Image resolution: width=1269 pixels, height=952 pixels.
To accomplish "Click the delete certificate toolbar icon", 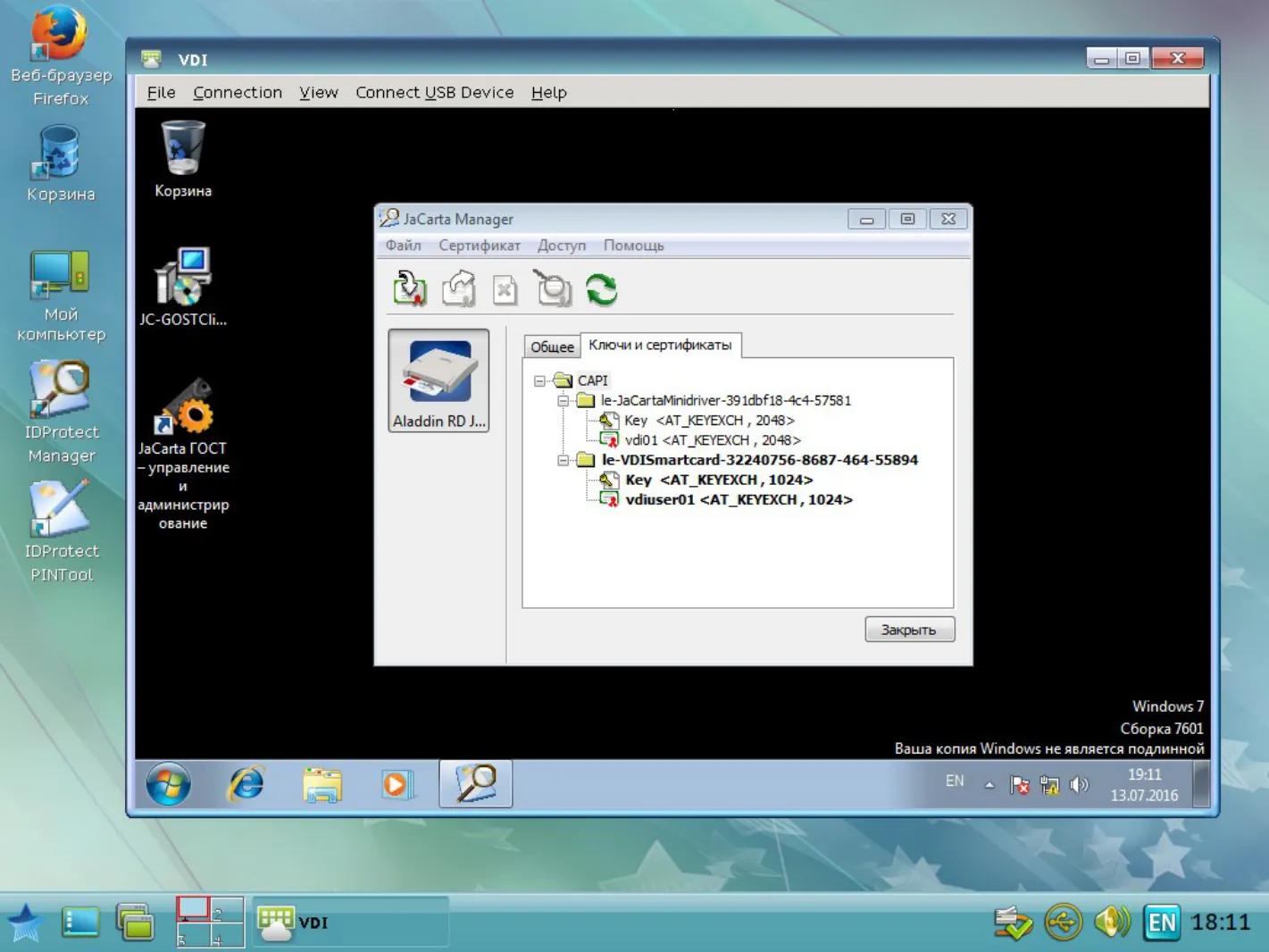I will (x=505, y=289).
